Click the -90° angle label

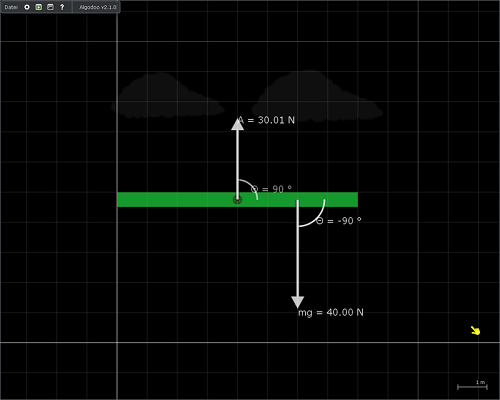point(338,221)
